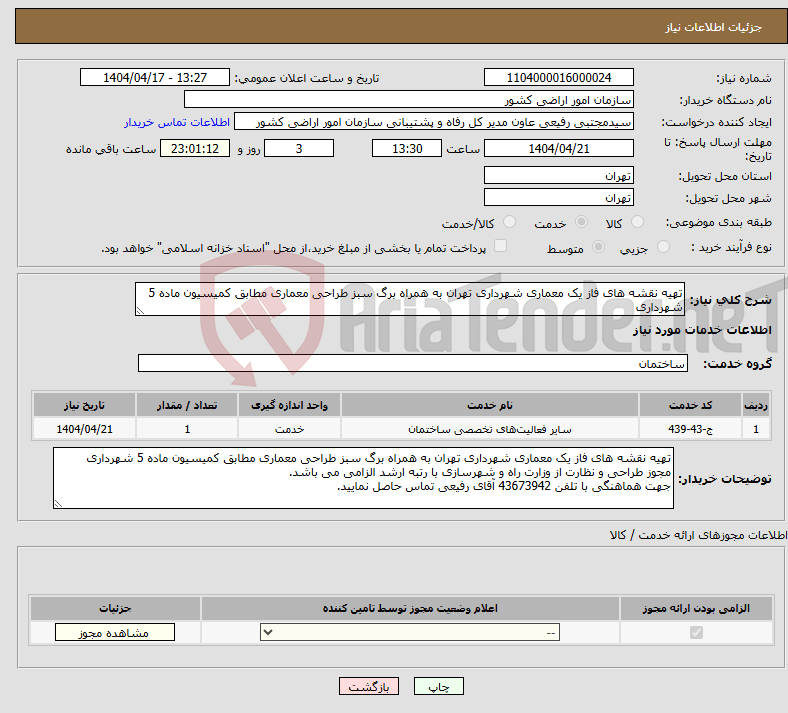
Task: Click the مشاهده مجوز button
Action: click(x=115, y=632)
